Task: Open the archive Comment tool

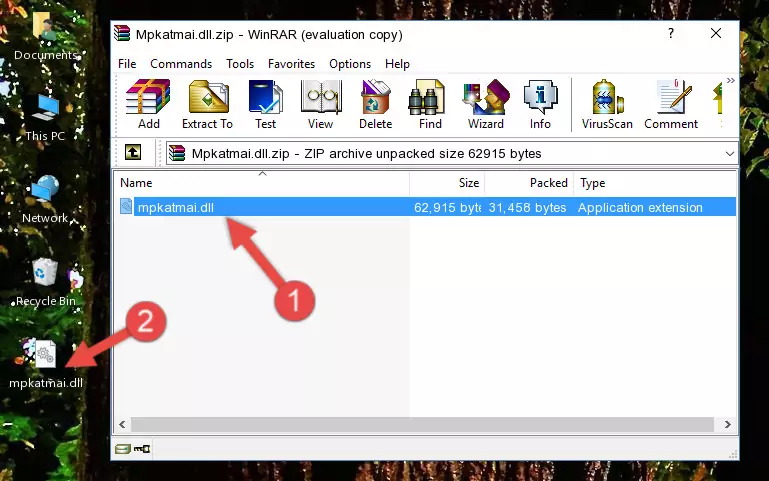Action: coord(671,104)
